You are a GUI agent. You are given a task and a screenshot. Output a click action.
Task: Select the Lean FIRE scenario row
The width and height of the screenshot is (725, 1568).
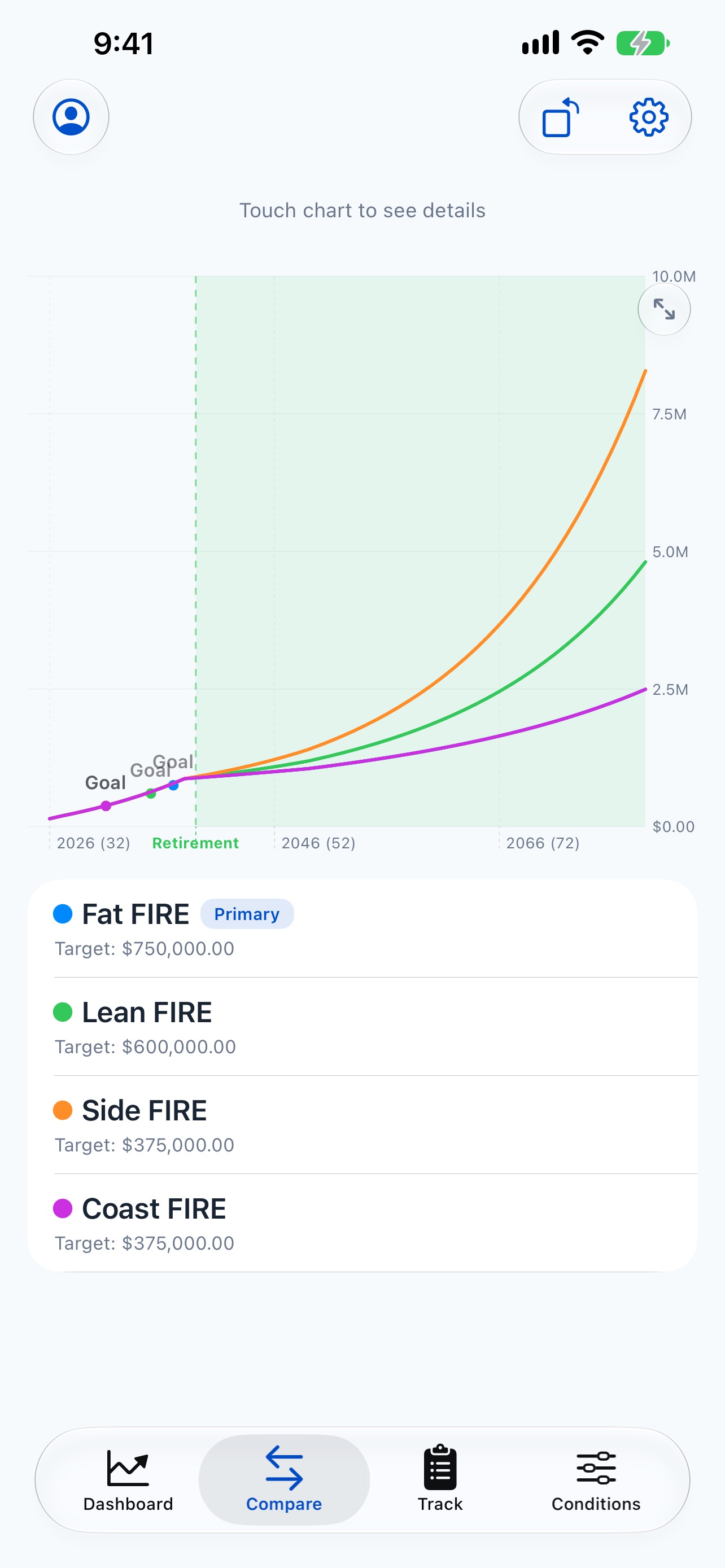(362, 1027)
